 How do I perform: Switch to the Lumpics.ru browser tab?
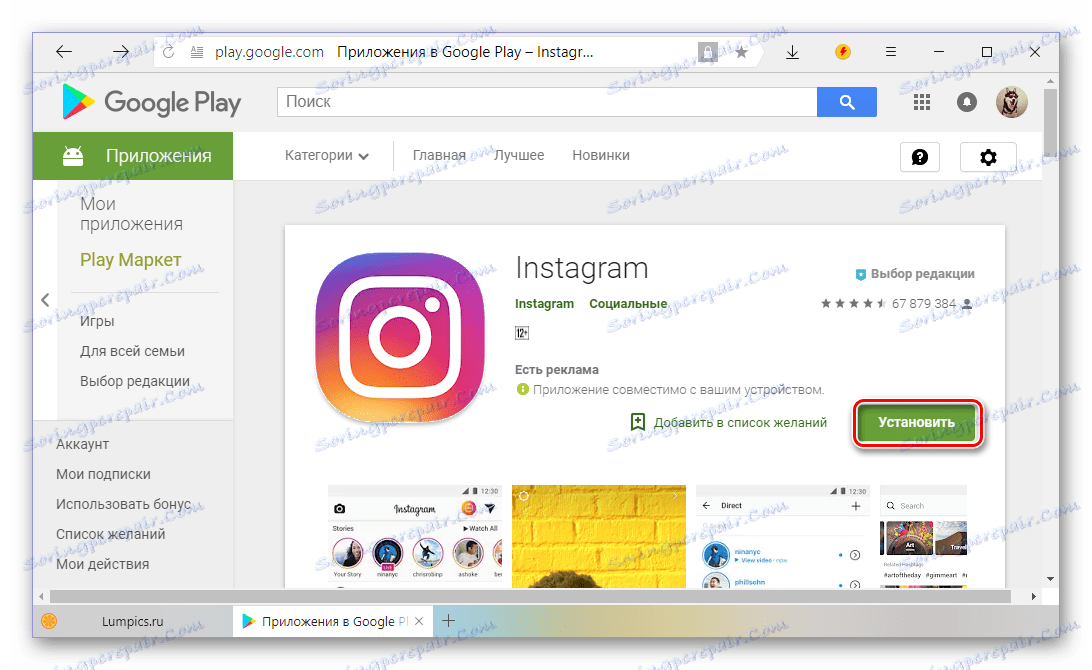(x=131, y=620)
